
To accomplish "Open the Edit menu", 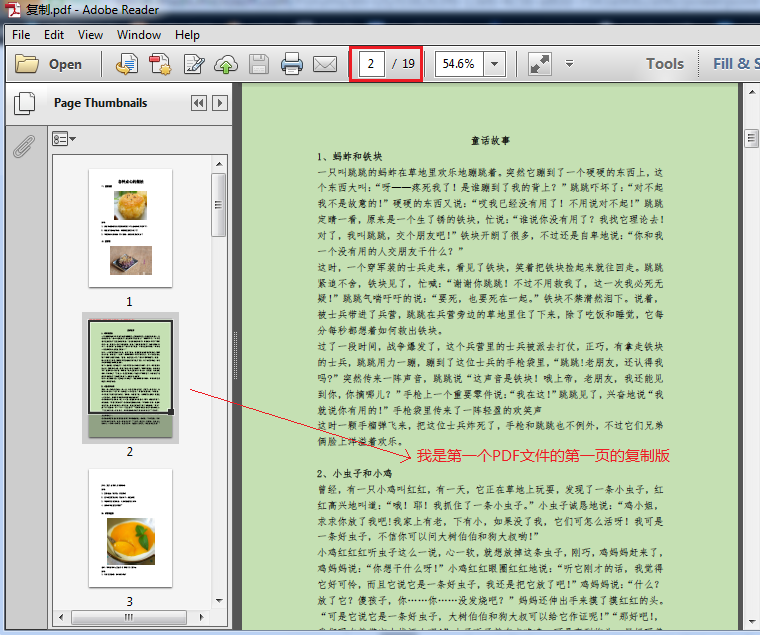I will click(x=54, y=35).
